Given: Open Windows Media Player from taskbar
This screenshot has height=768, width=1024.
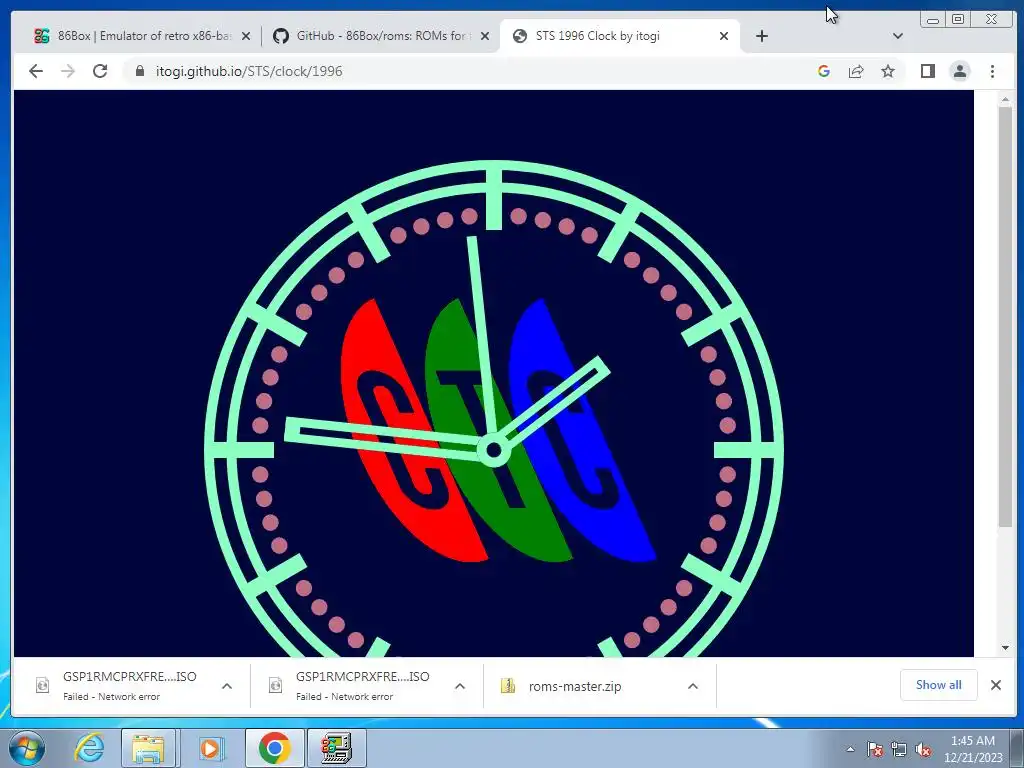Looking at the screenshot, I should (210, 748).
